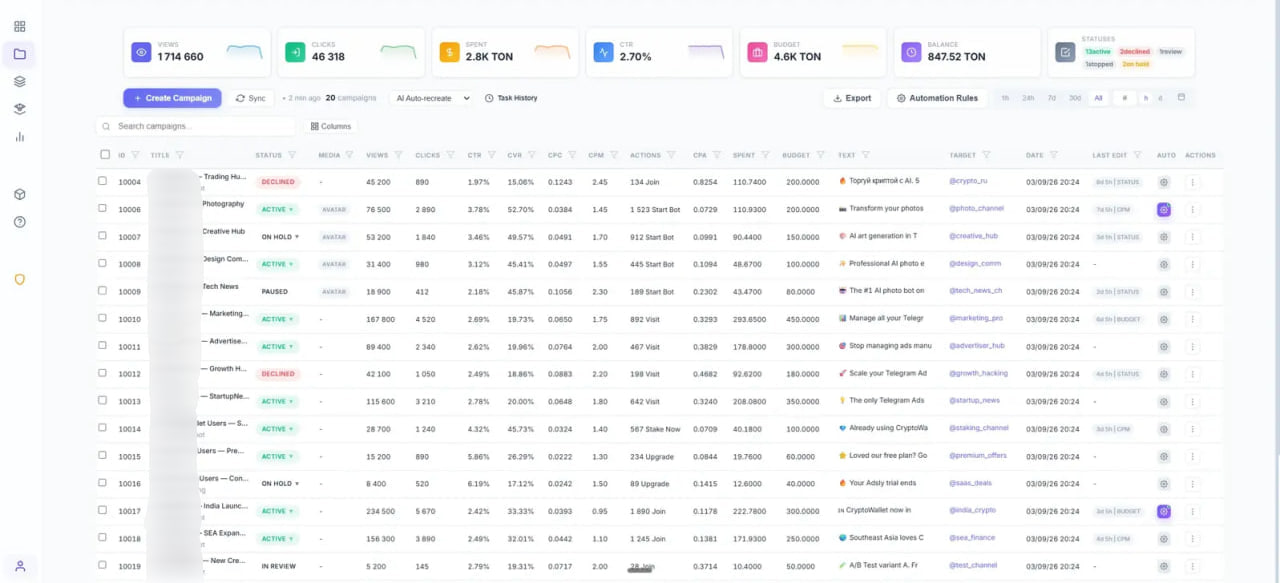This screenshot has width=1280, height=583.
Task: Click the Balance clock icon
Action: 911,52
